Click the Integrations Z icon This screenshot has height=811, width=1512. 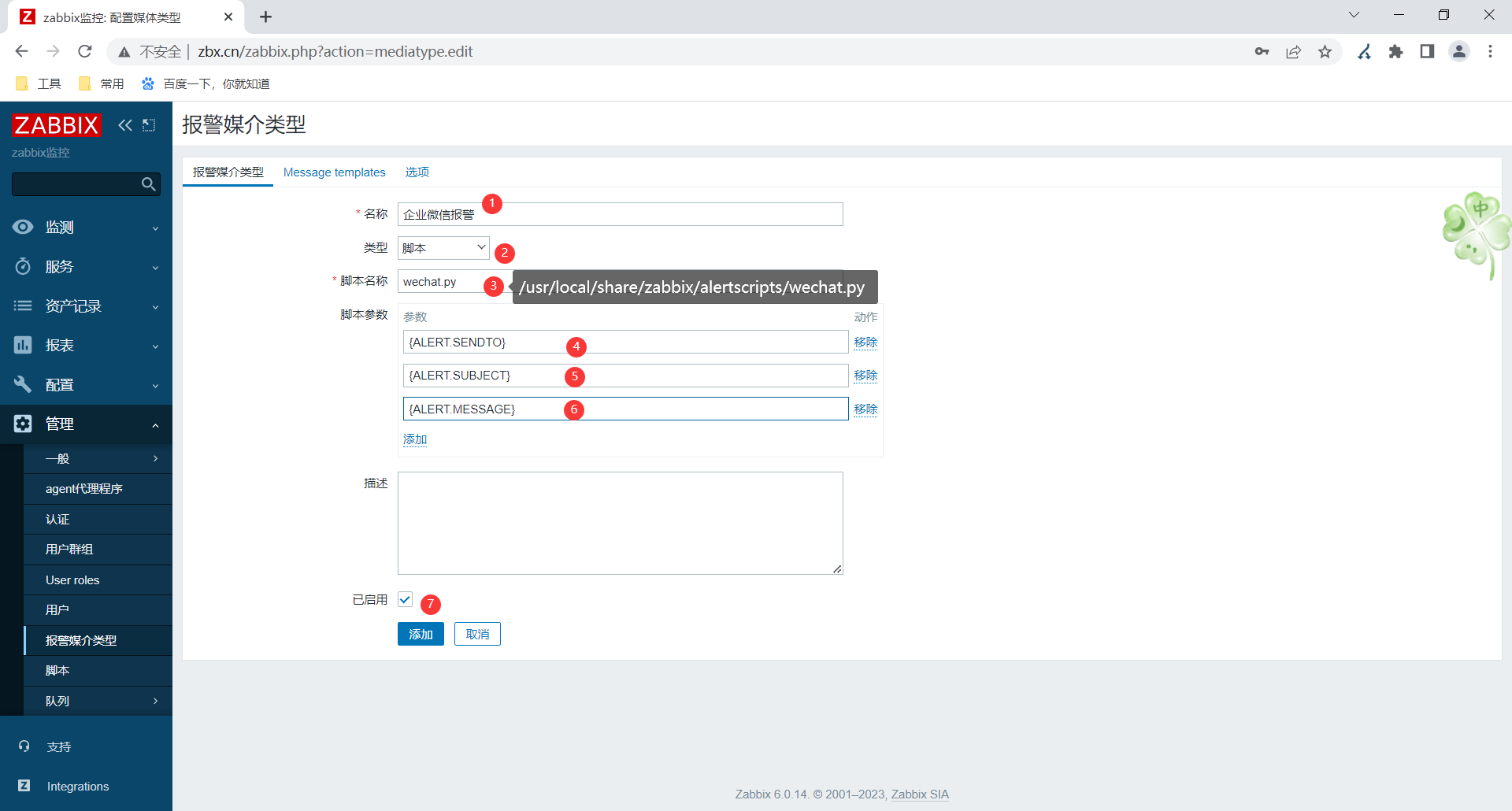24,786
